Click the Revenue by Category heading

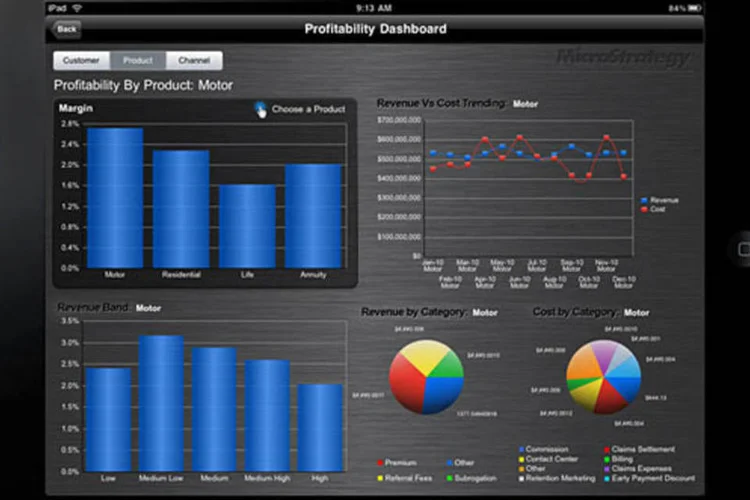click(x=414, y=312)
